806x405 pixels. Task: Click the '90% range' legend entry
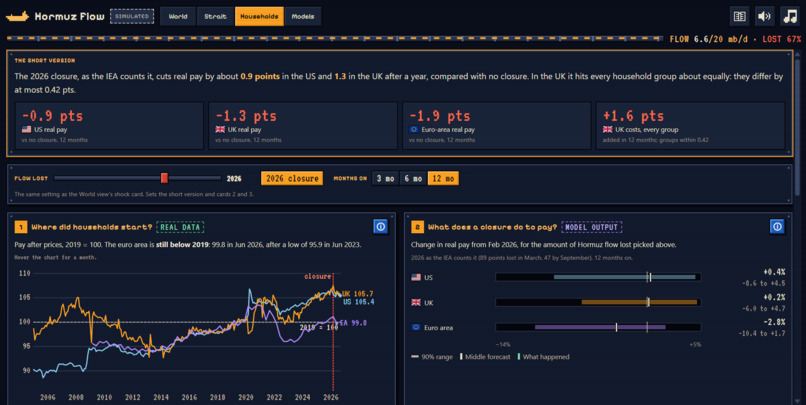click(432, 357)
